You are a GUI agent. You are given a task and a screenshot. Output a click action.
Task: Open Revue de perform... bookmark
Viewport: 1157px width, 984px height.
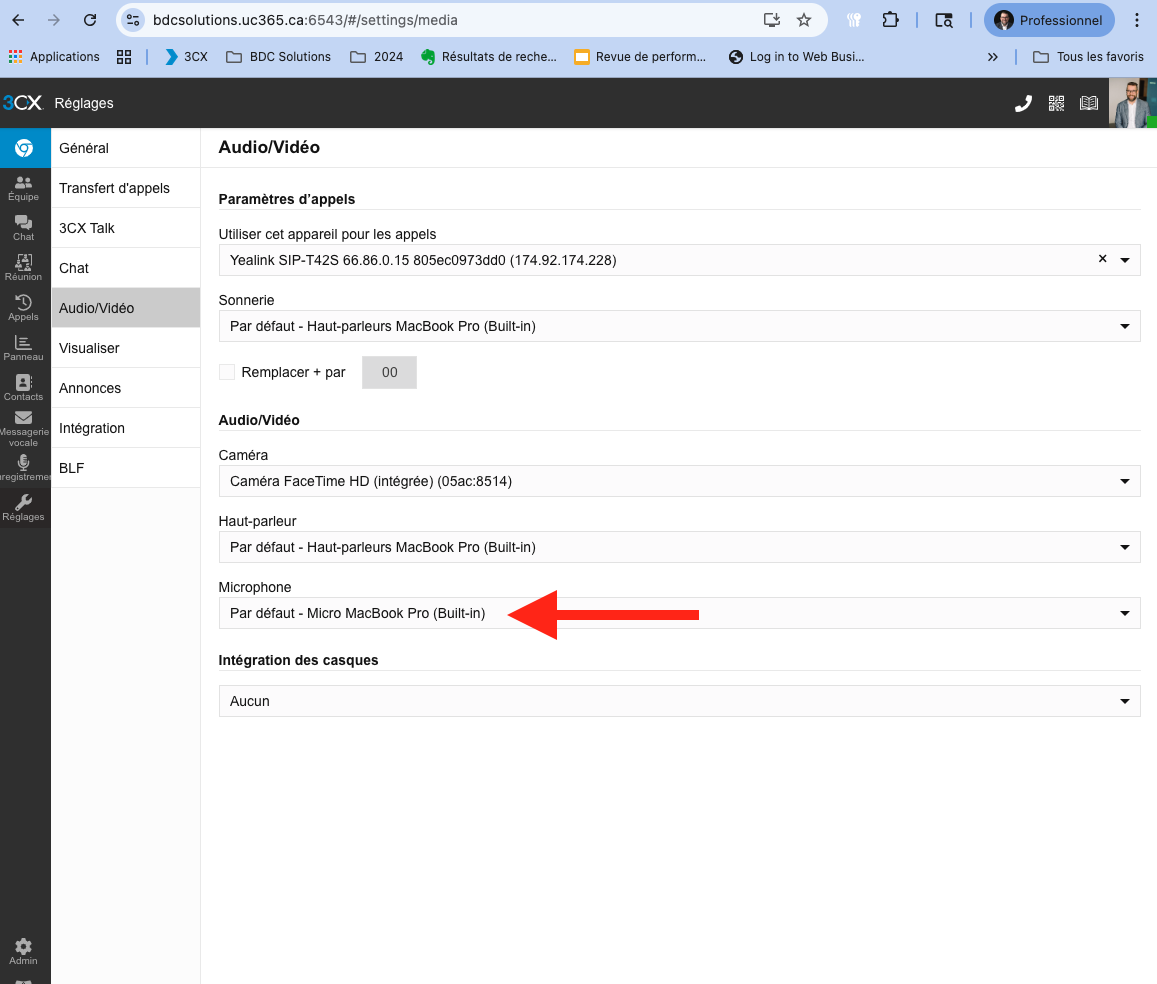pyautogui.click(x=640, y=57)
